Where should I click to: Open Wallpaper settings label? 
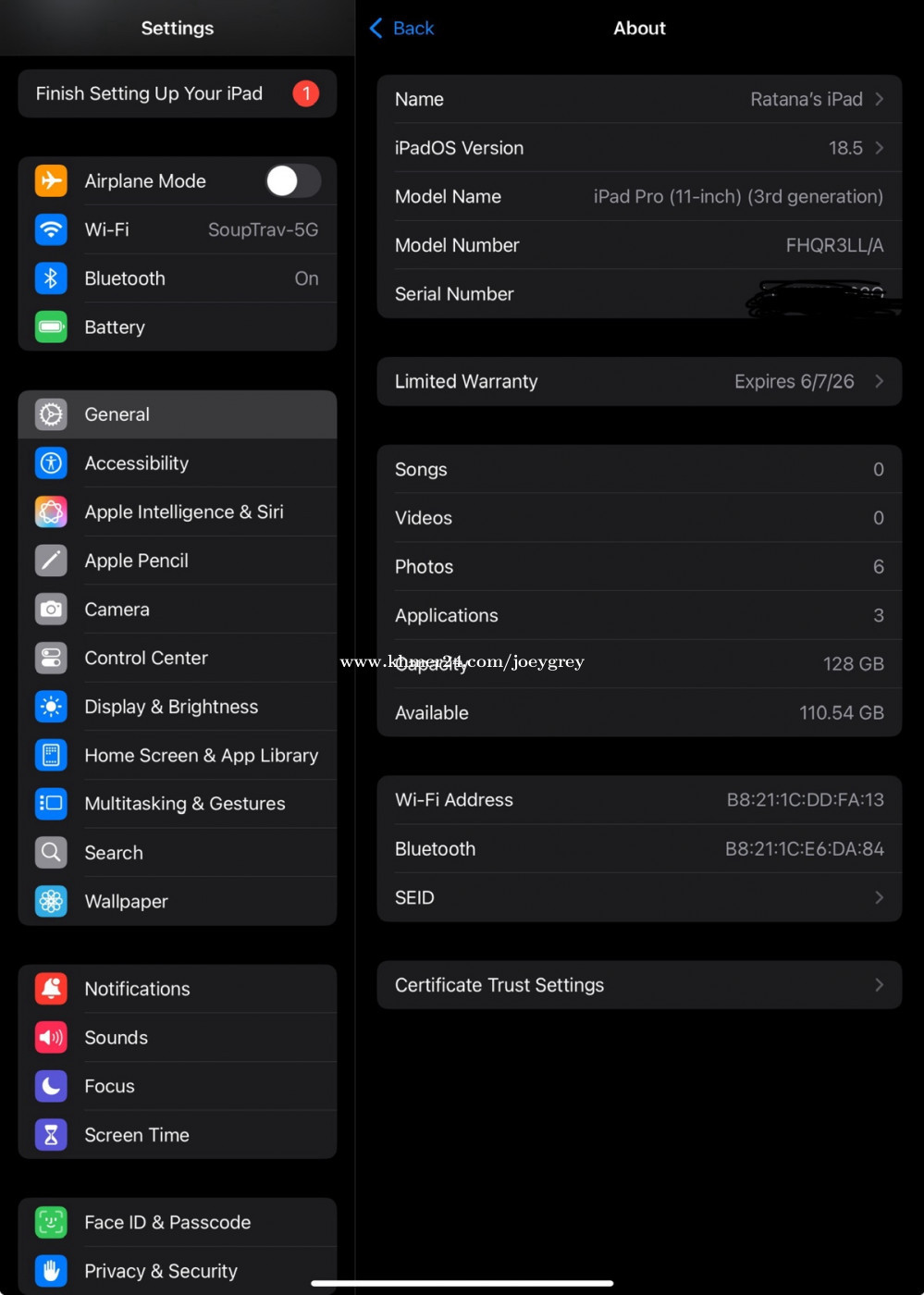(x=127, y=901)
